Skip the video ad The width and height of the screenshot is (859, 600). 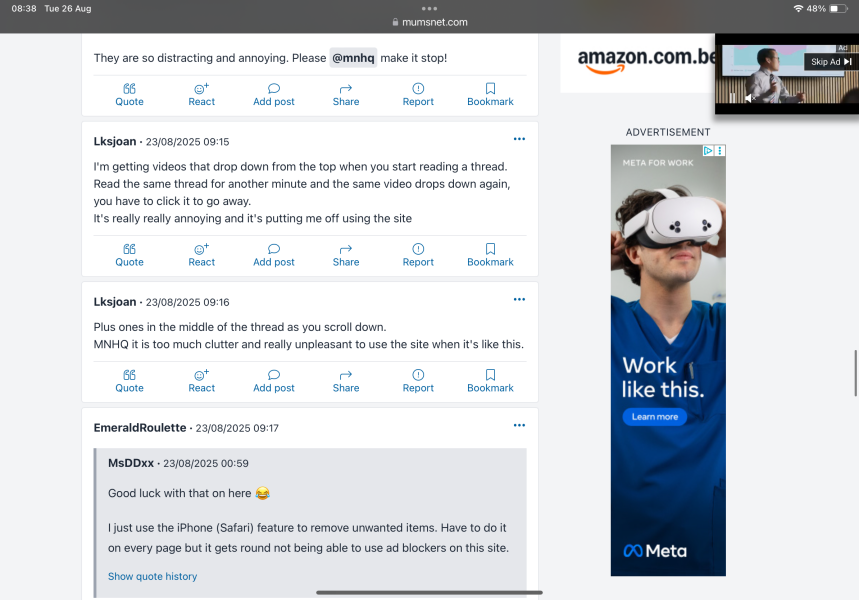831,62
